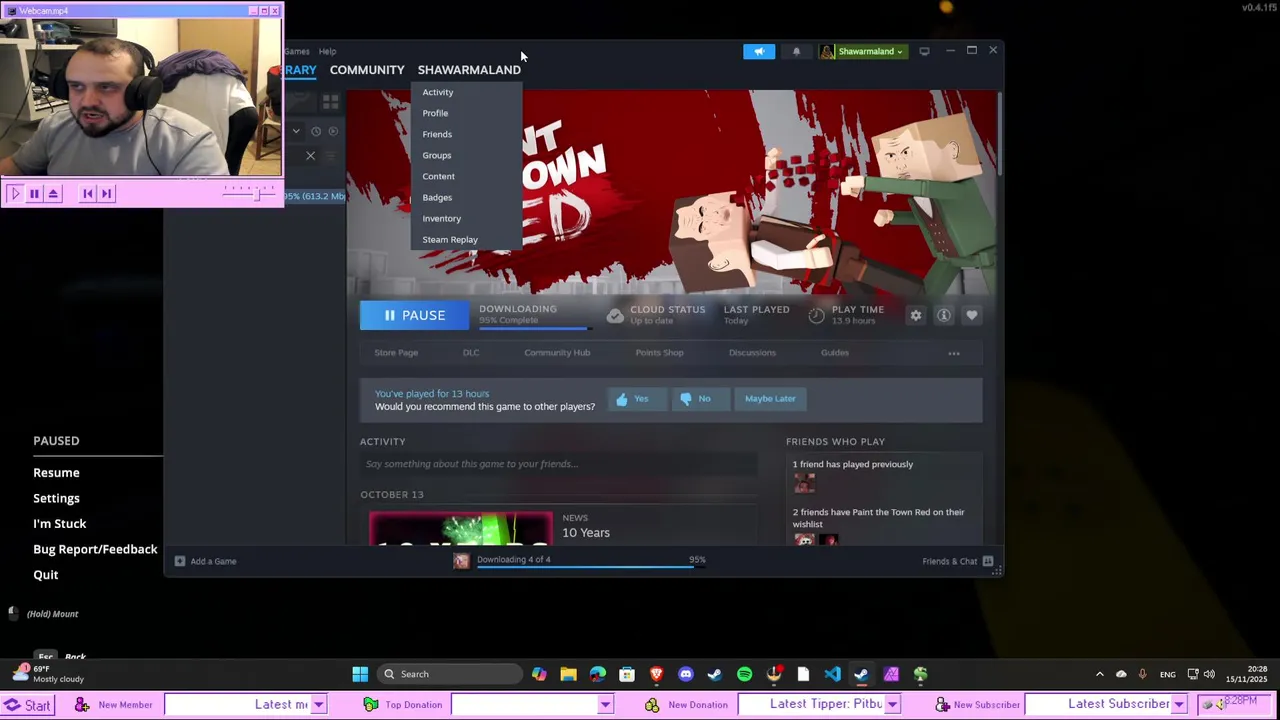Open game settings gear icon

(x=916, y=315)
